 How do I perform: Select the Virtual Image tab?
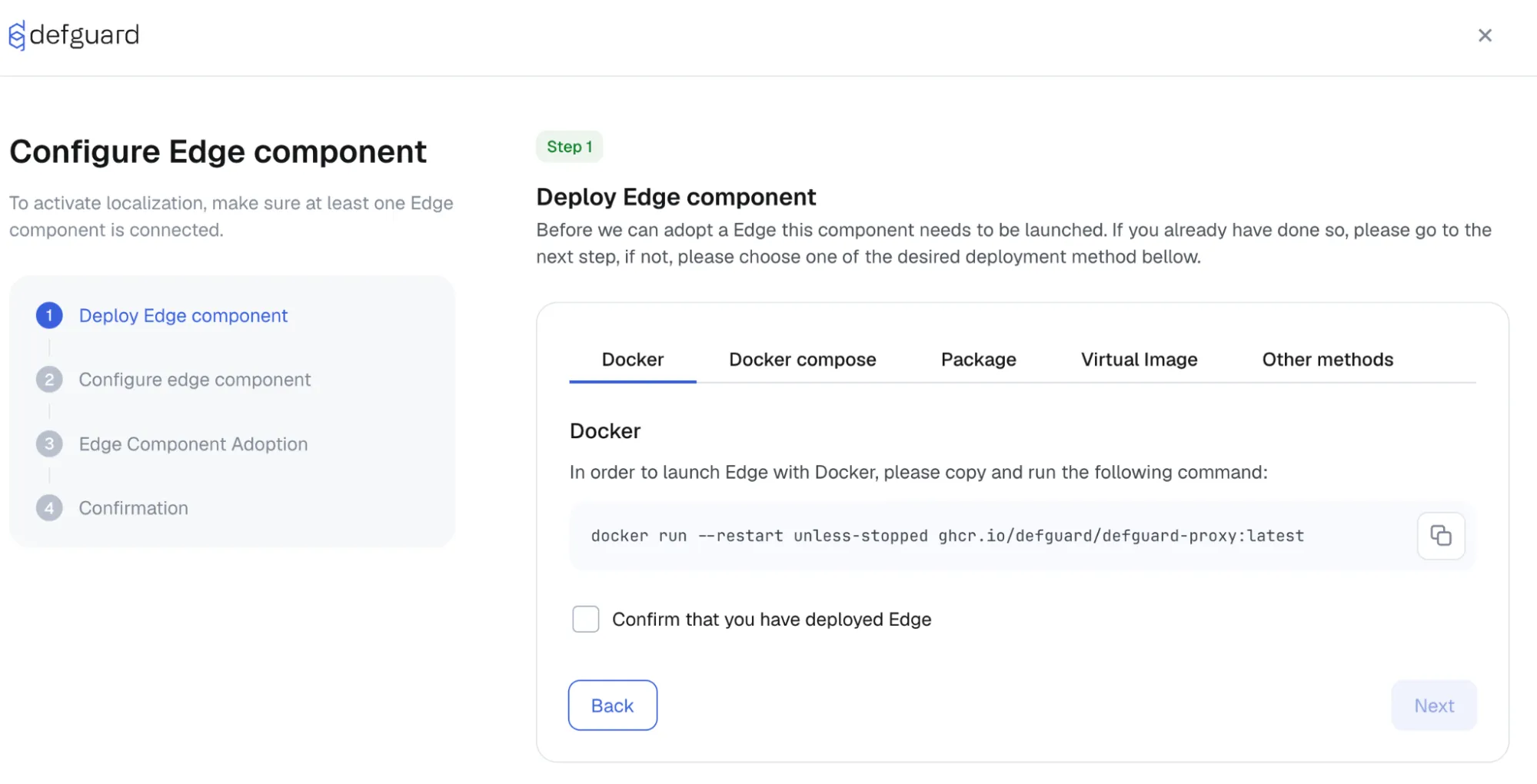point(1139,359)
